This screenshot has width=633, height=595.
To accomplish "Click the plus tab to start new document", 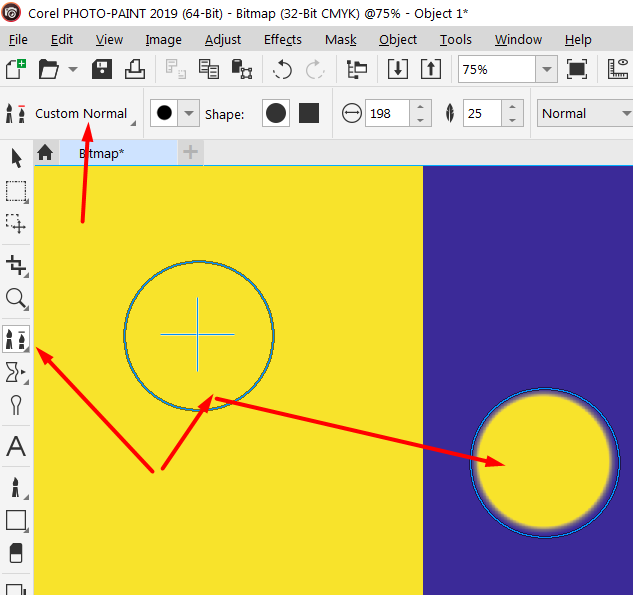I will click(x=190, y=153).
